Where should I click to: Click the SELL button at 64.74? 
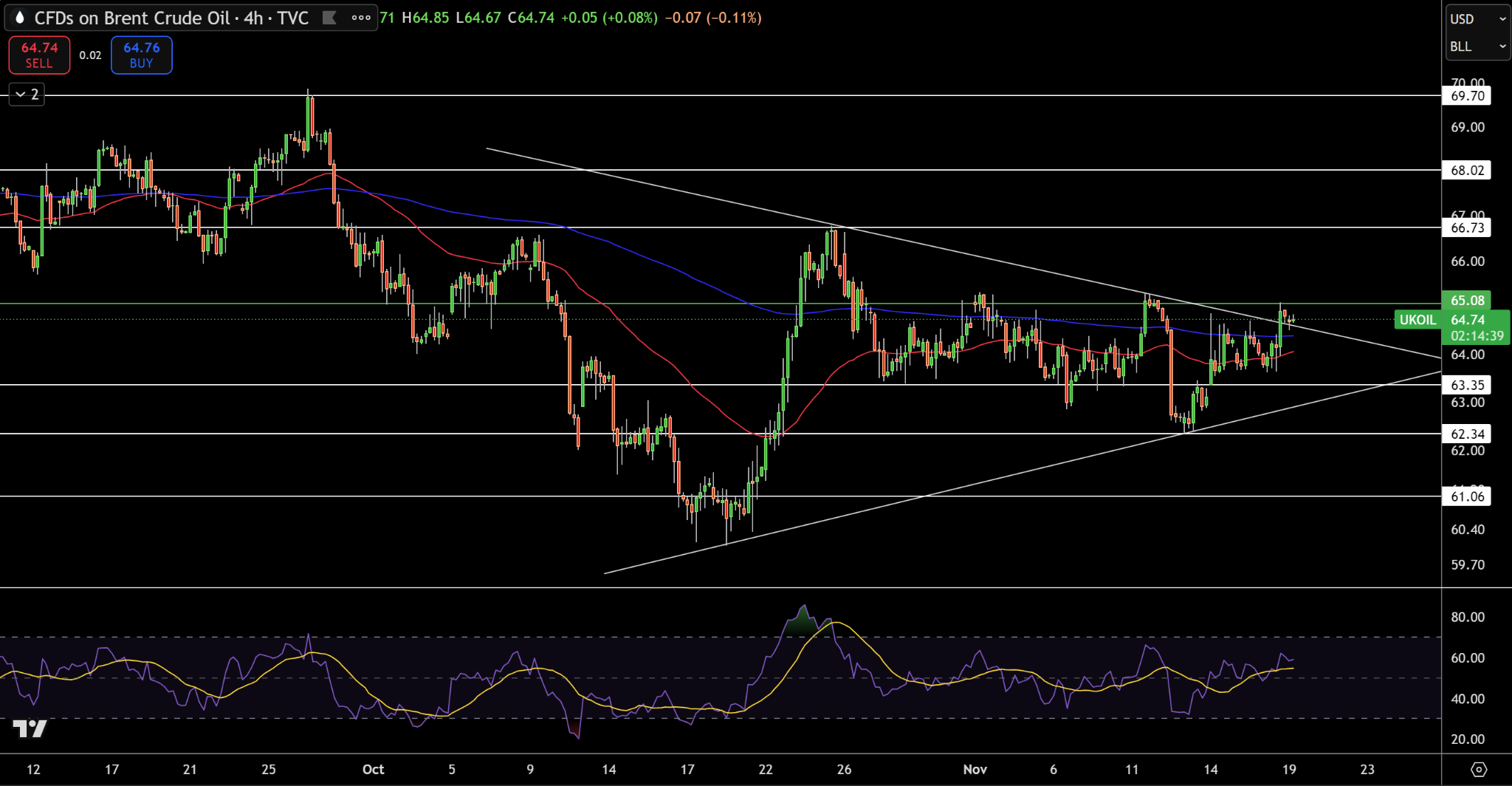click(39, 55)
